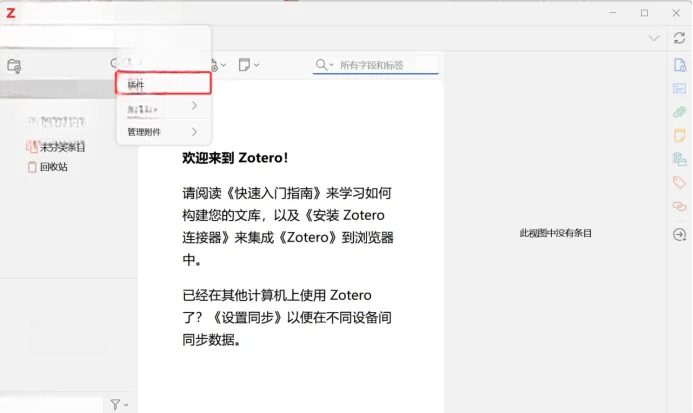
Task: Open the tab list chevron near the sync icon
Action: tap(654, 38)
